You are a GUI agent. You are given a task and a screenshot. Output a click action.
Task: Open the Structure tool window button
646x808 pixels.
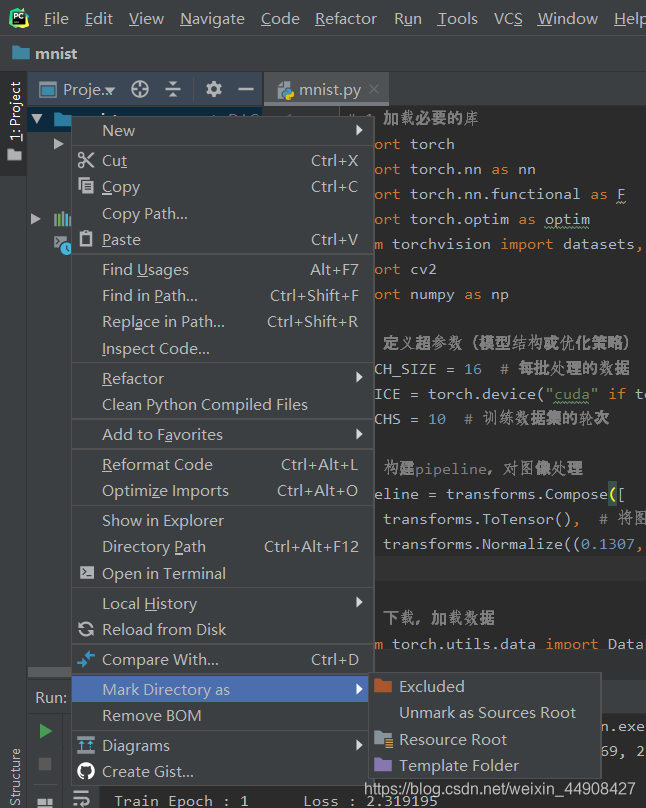[14, 775]
